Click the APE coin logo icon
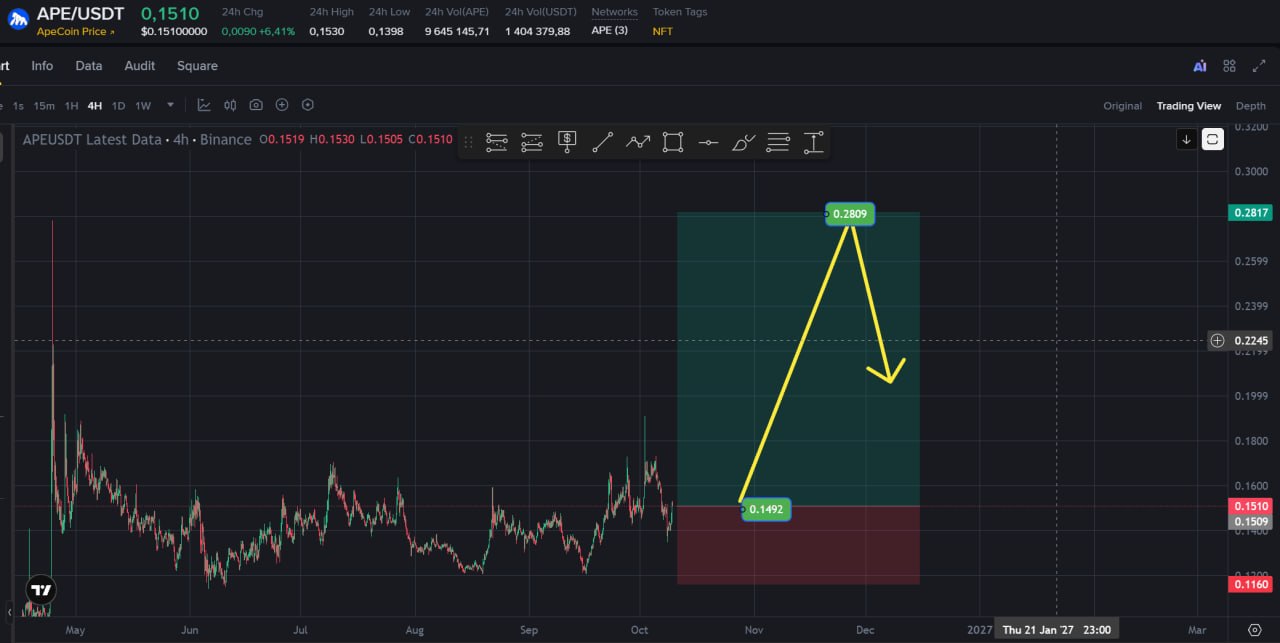Screen dimensions: 1280x643 click(18, 18)
